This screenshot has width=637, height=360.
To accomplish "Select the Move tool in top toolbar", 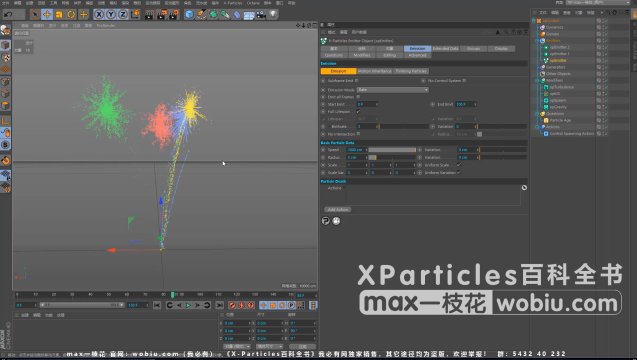I will click(47, 15).
